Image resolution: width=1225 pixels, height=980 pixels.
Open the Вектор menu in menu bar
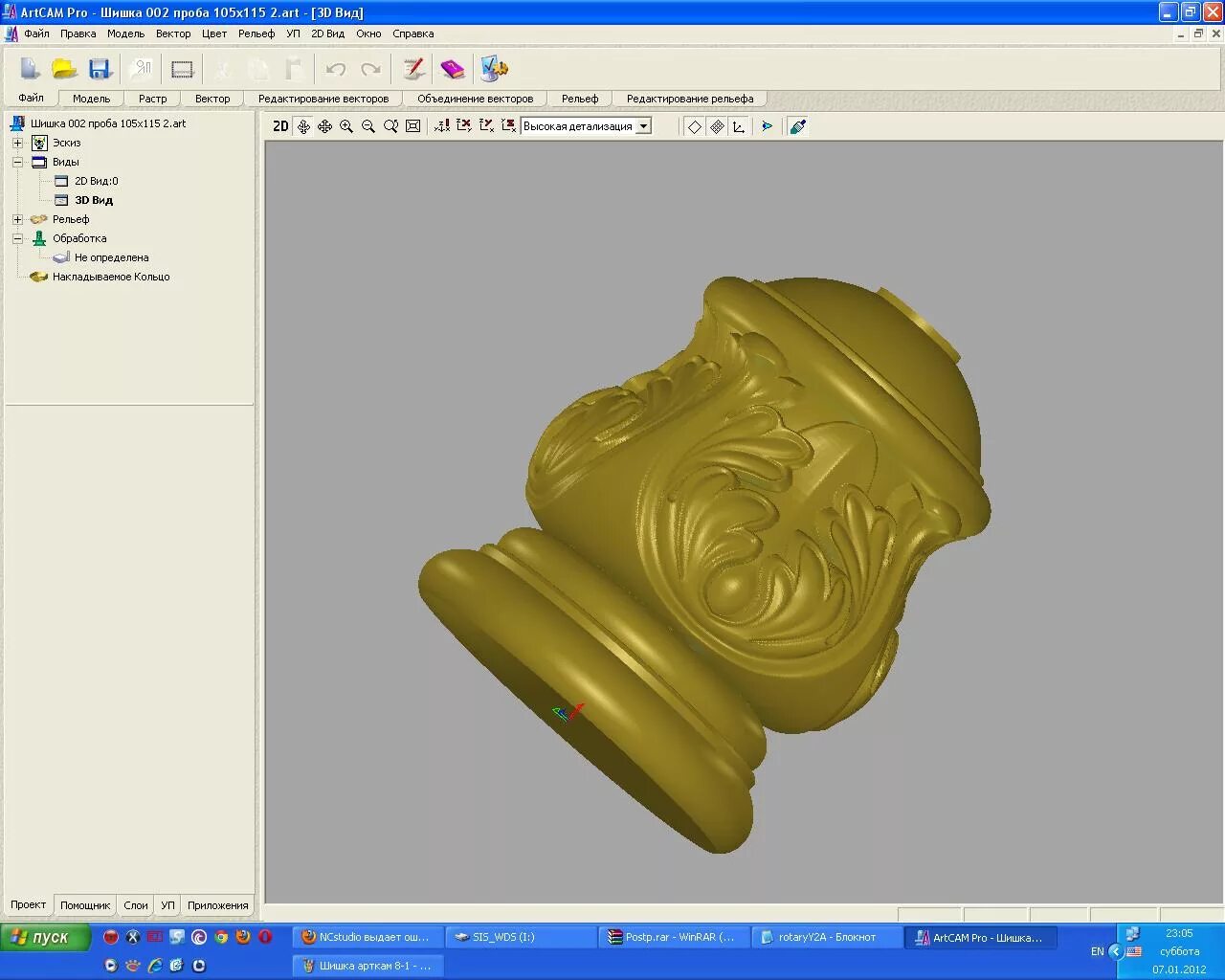point(173,33)
